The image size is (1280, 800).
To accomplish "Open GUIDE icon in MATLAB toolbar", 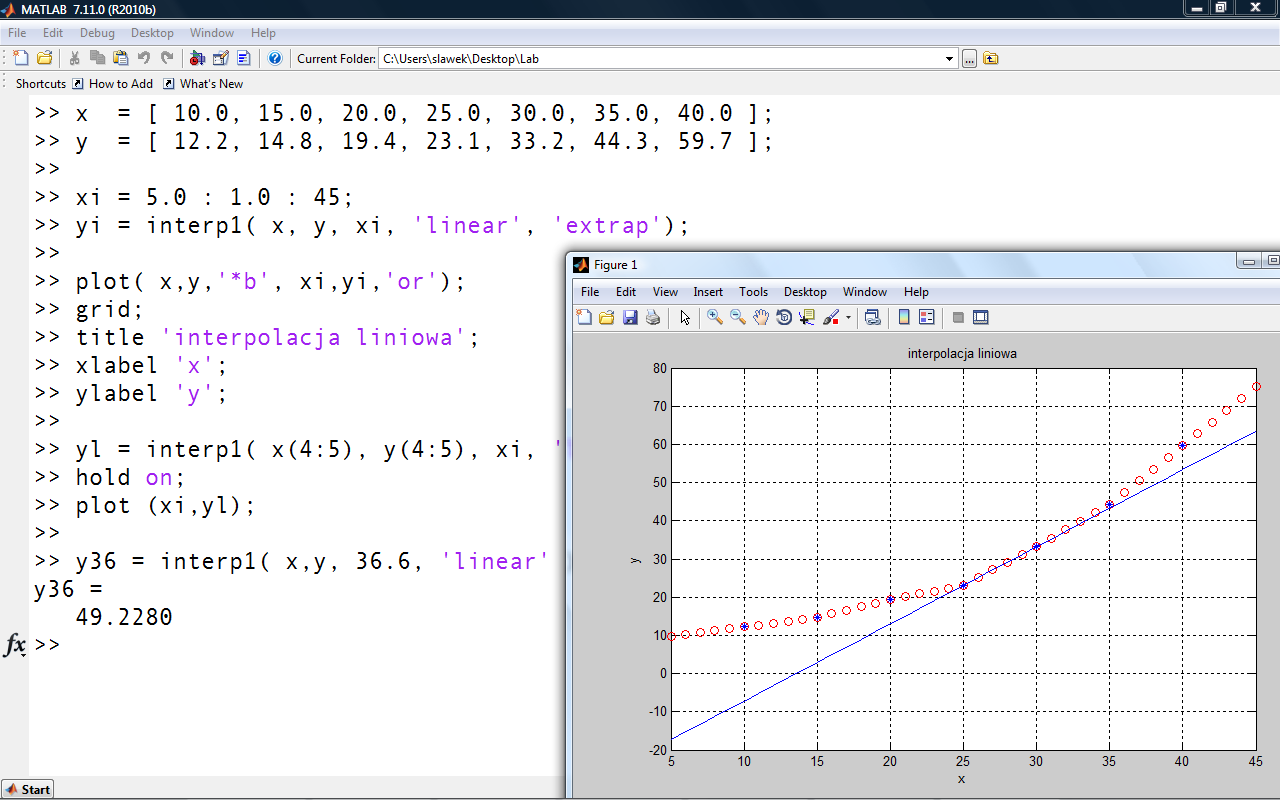I will point(221,58).
